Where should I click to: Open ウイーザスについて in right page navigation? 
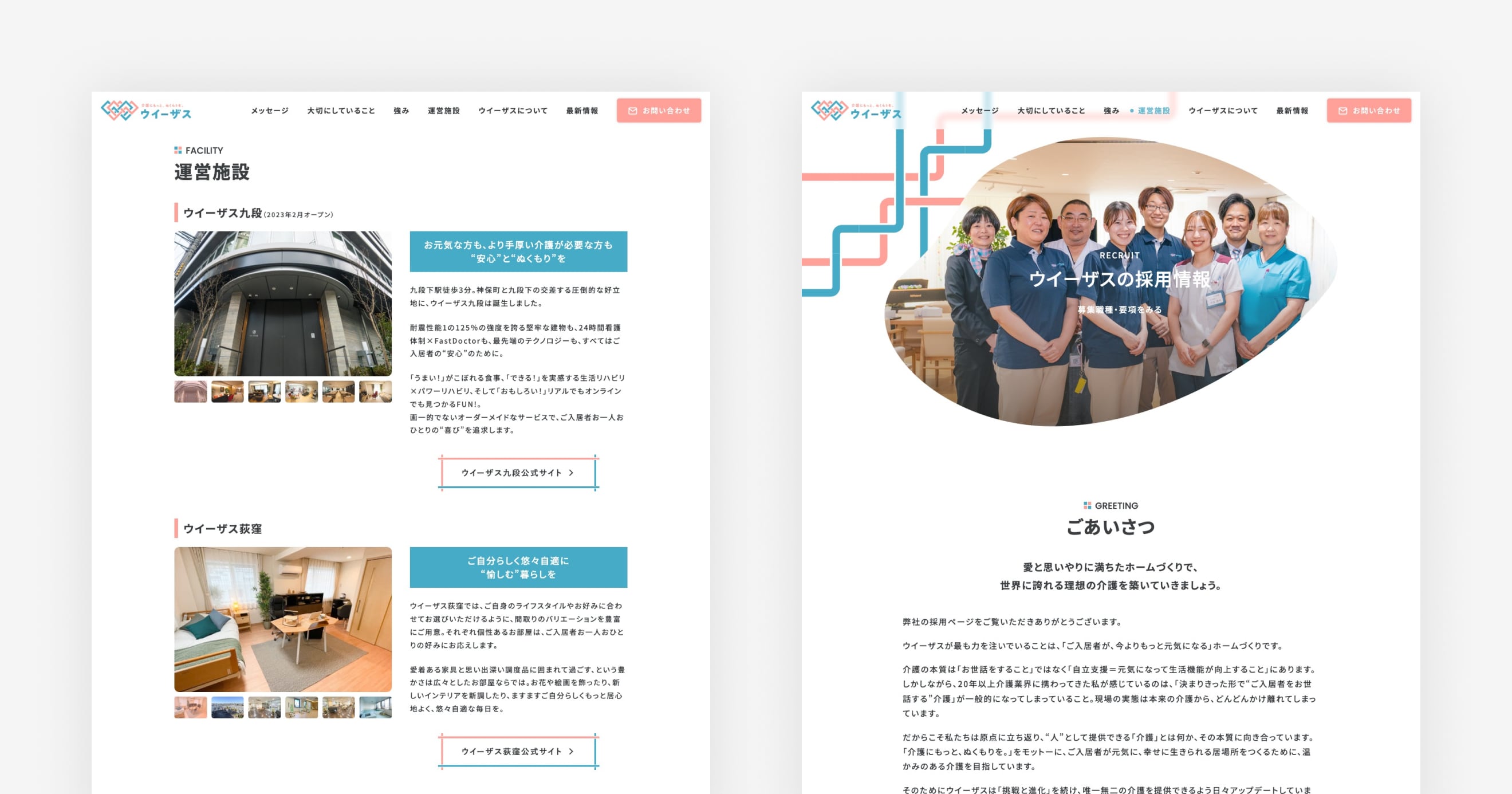[1223, 111]
